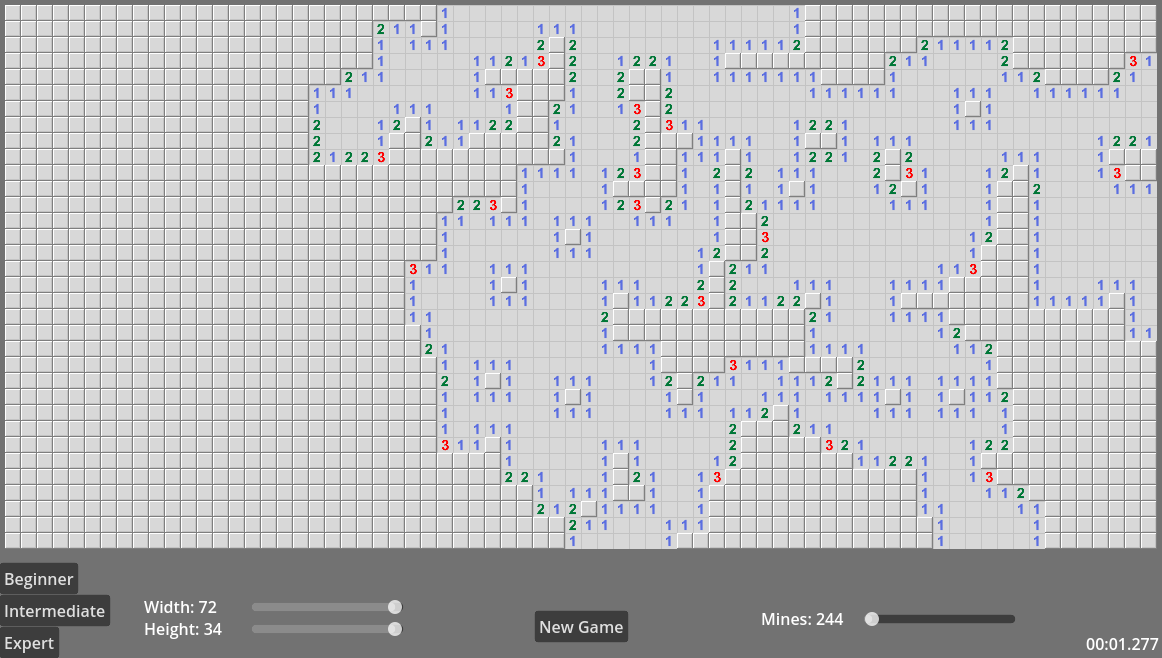Click the Mines slider track

click(950, 619)
